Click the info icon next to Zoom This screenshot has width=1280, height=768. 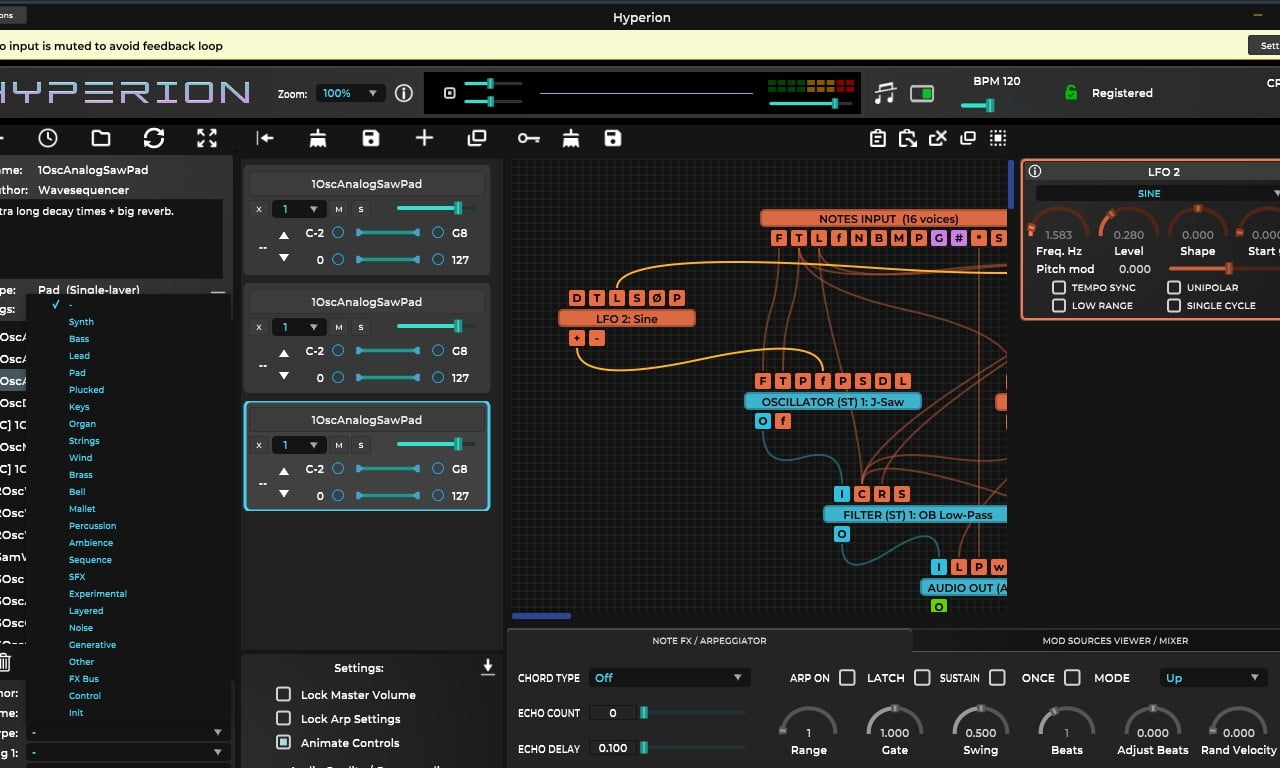tap(403, 93)
